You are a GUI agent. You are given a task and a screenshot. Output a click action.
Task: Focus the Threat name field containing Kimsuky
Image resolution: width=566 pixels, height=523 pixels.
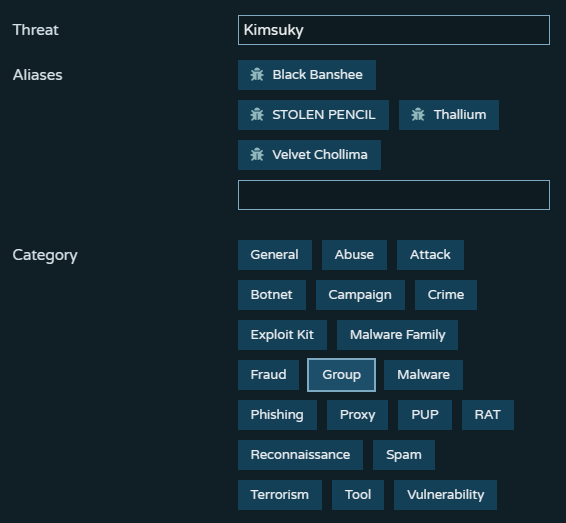point(394,30)
